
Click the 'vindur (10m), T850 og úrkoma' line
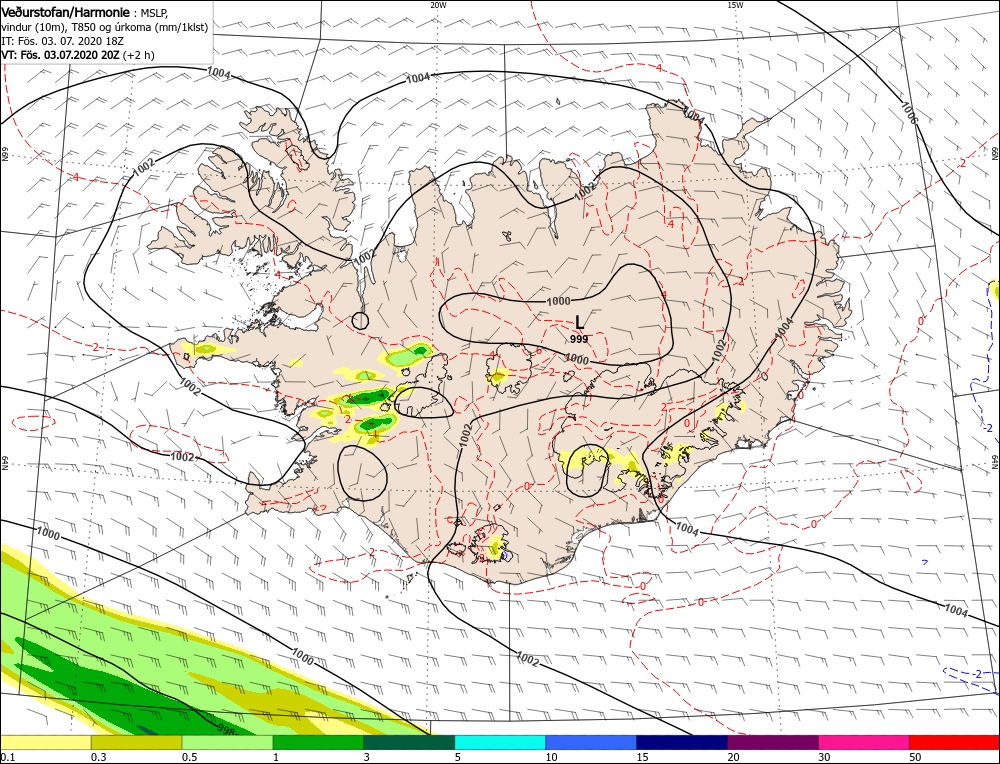105,27
